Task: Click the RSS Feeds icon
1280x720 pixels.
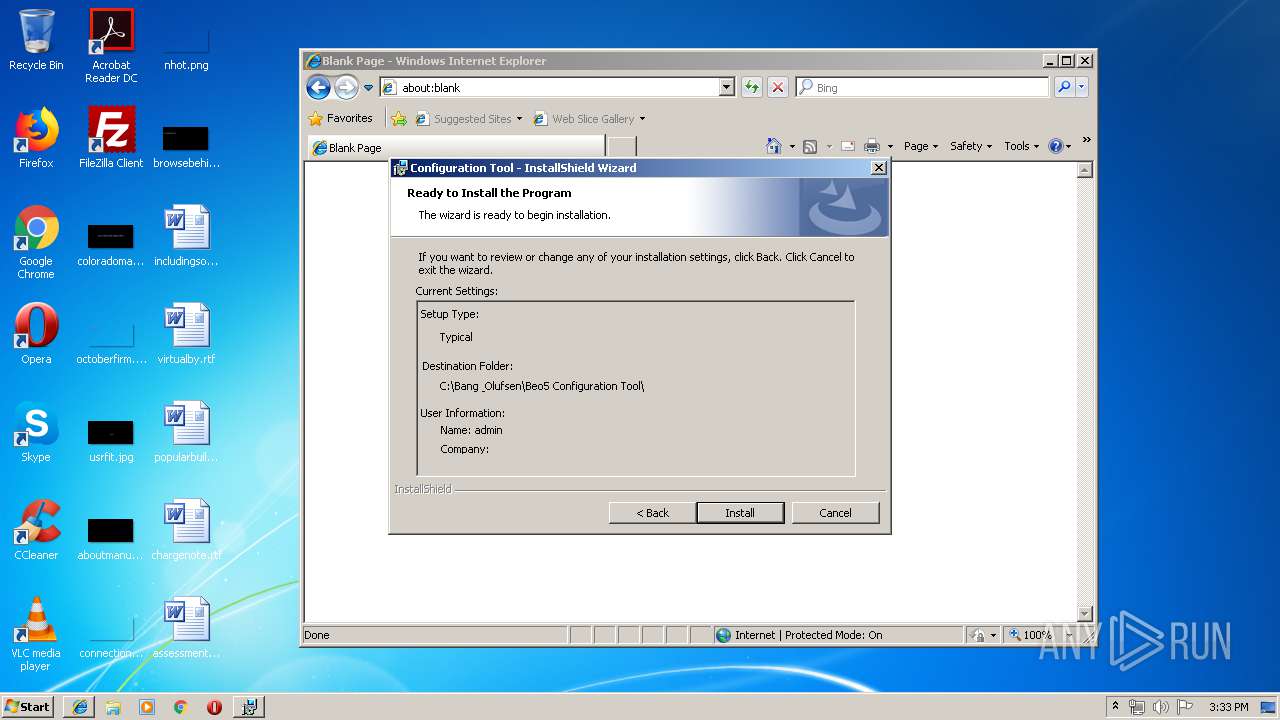Action: [x=810, y=146]
